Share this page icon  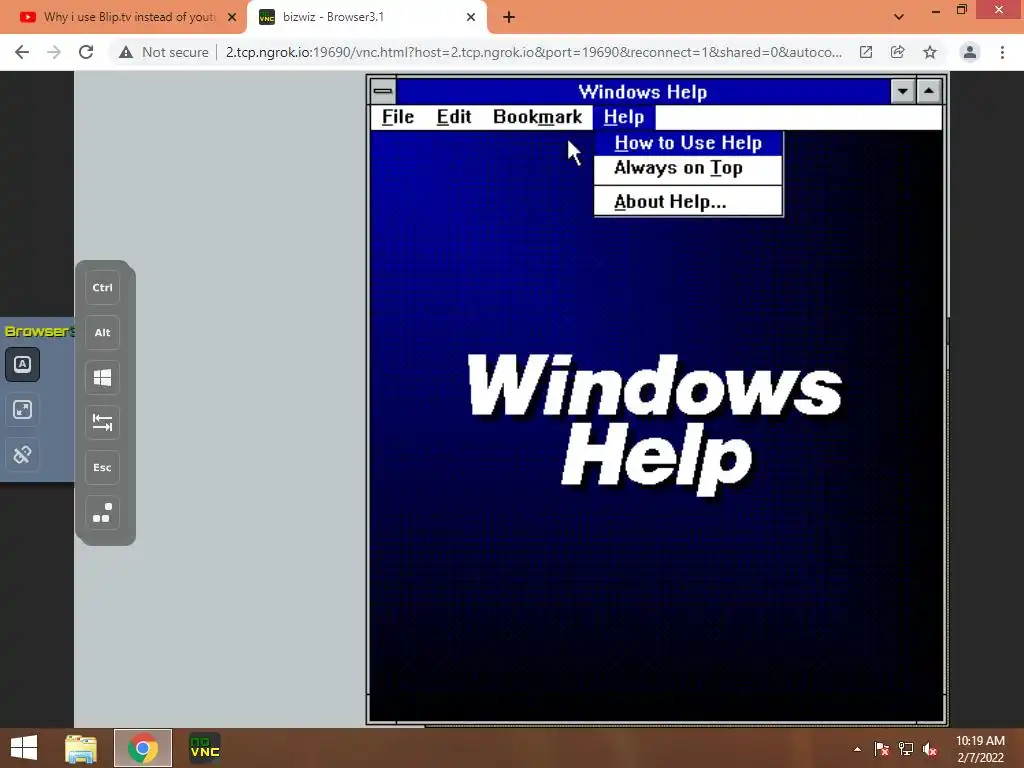898,52
